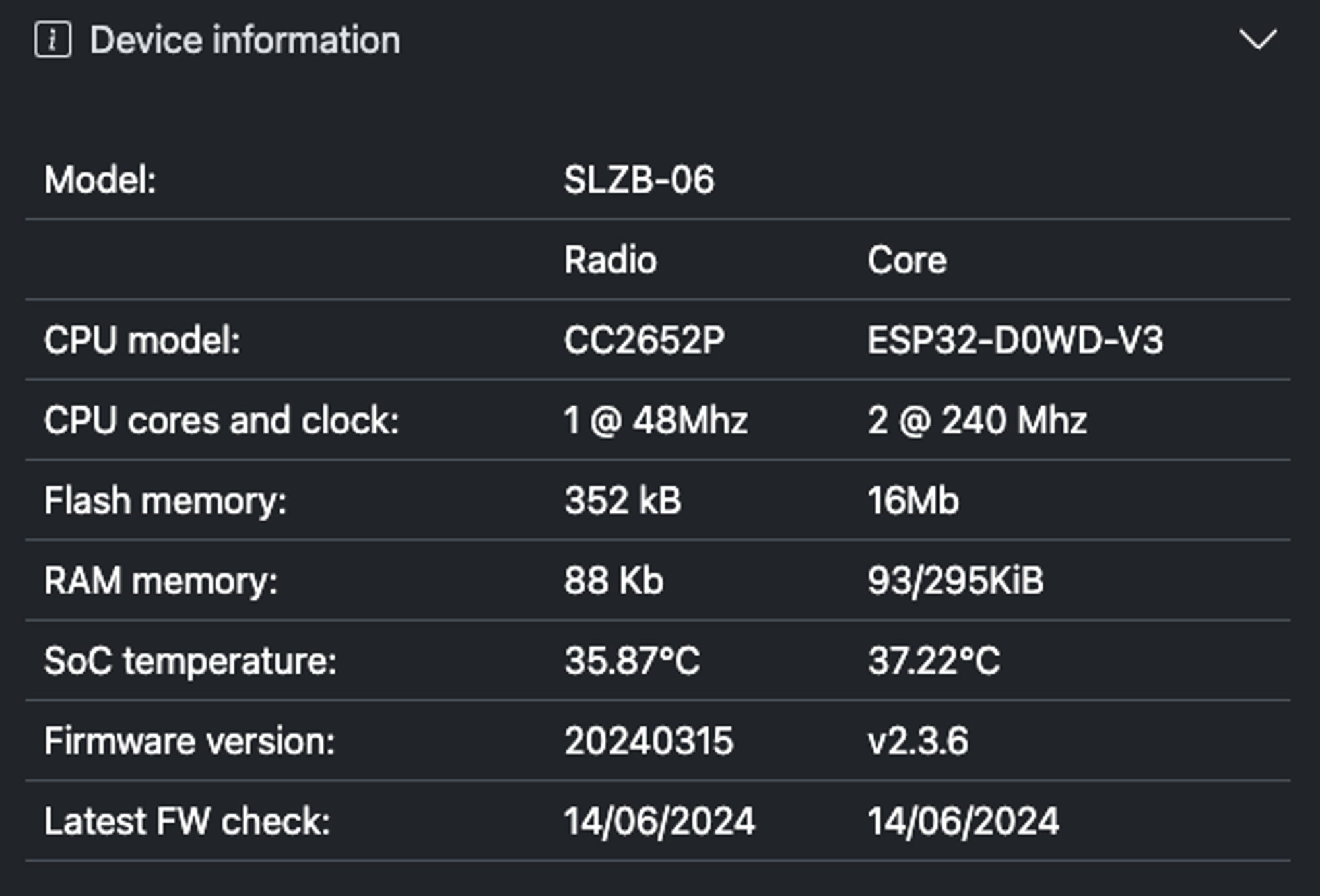The height and width of the screenshot is (896, 1320).
Task: Click the Device information heading
Action: [x=245, y=40]
